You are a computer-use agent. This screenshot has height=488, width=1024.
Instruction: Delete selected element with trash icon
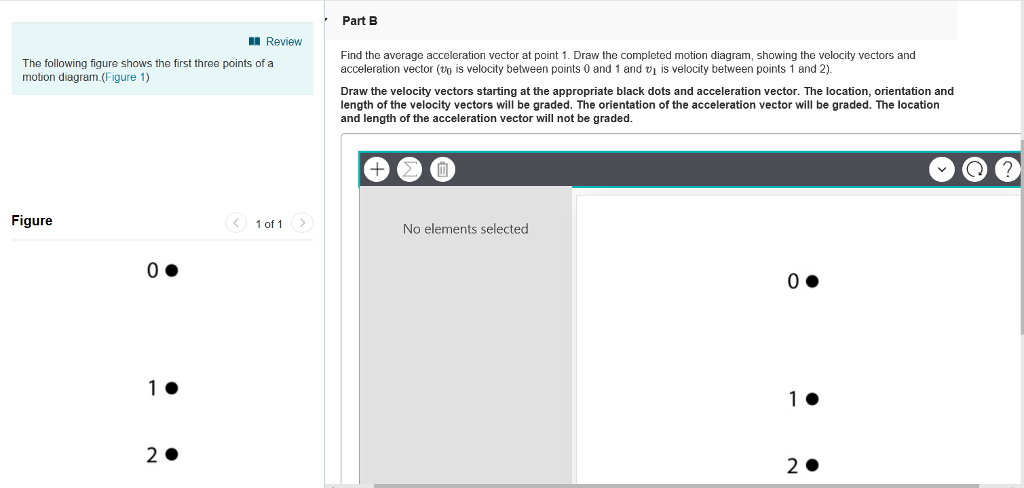[x=442, y=170]
